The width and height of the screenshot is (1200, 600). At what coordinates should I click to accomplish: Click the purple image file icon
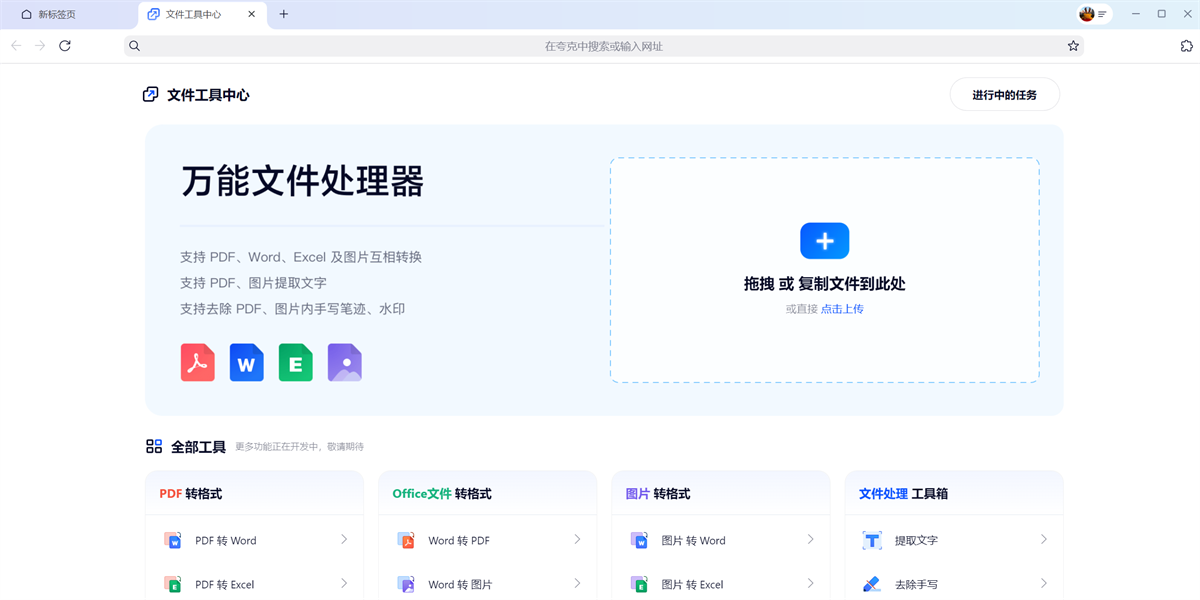(345, 362)
